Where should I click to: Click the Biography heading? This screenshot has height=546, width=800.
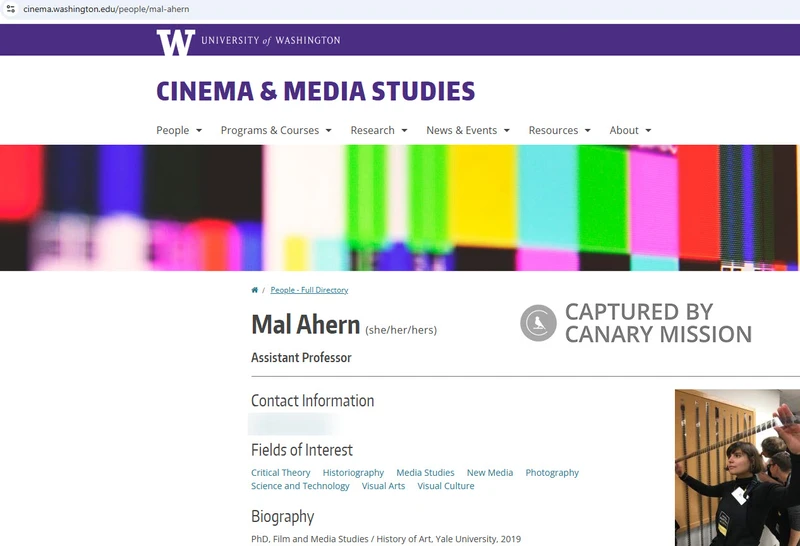click(x=283, y=516)
